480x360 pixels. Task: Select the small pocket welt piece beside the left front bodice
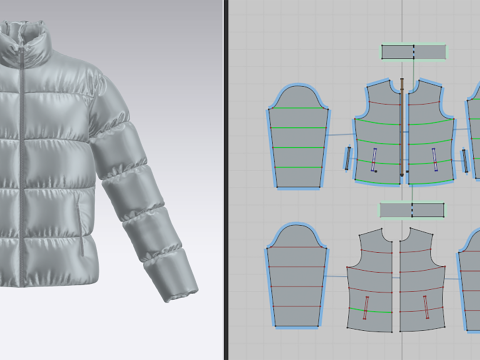[348, 158]
